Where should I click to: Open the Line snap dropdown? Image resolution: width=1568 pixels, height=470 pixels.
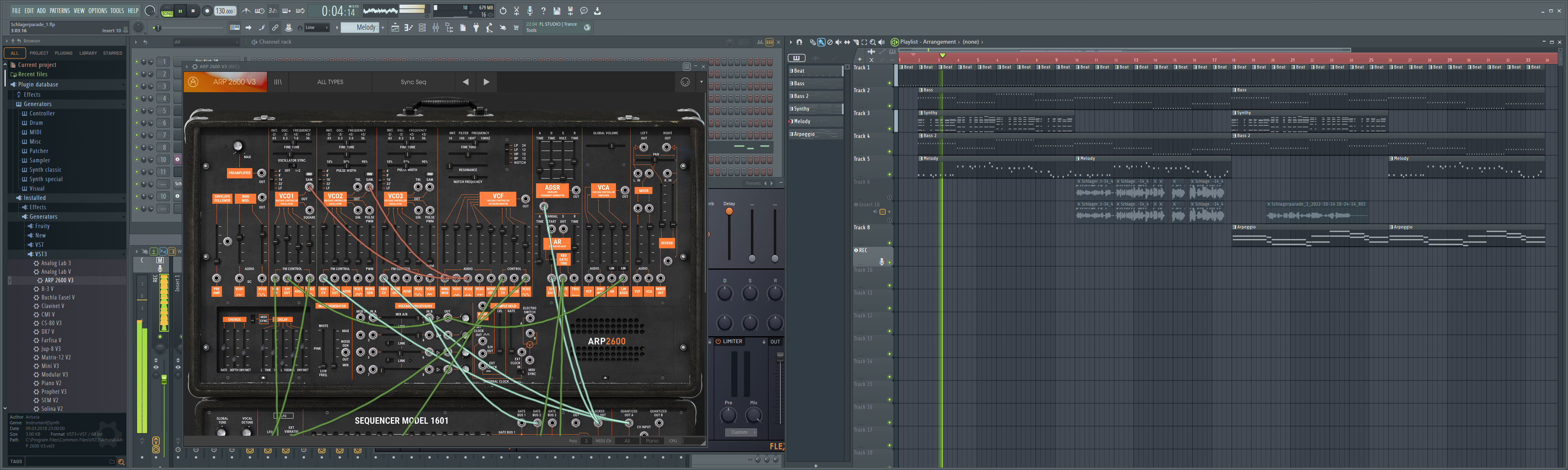pyautogui.click(x=316, y=27)
